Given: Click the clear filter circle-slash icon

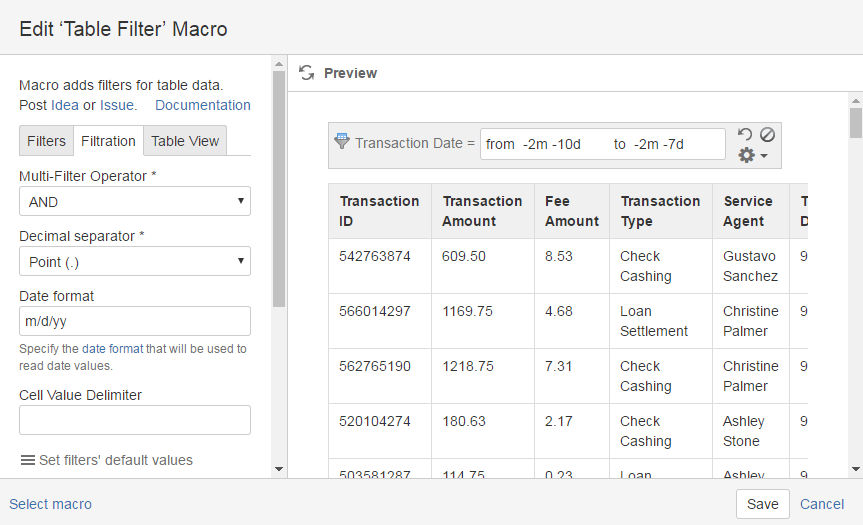Looking at the screenshot, I should tap(767, 134).
